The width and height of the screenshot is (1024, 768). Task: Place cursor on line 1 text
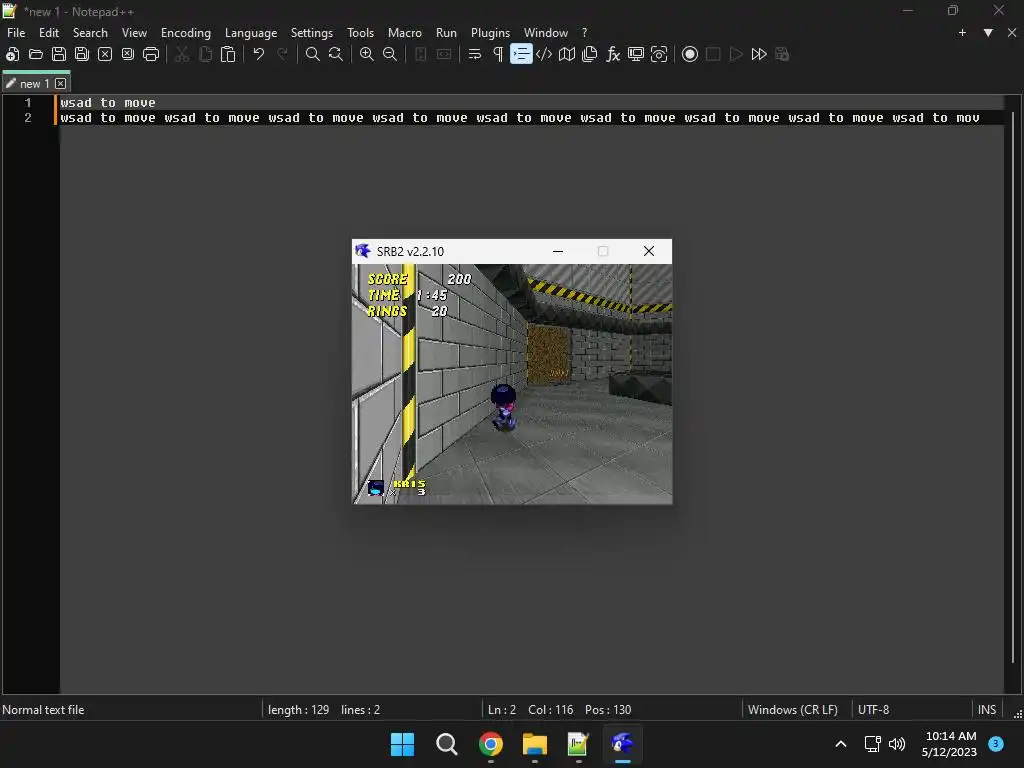pyautogui.click(x=108, y=103)
